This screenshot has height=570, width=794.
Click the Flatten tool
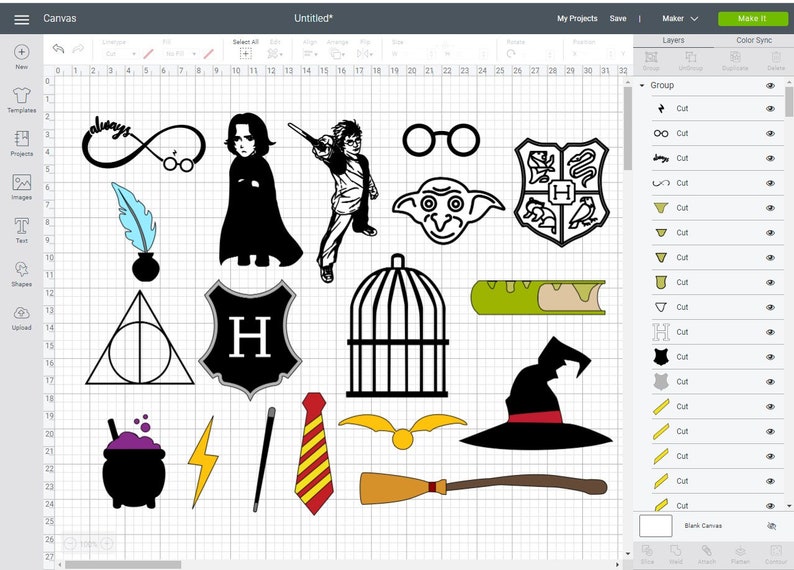pyautogui.click(x=740, y=554)
